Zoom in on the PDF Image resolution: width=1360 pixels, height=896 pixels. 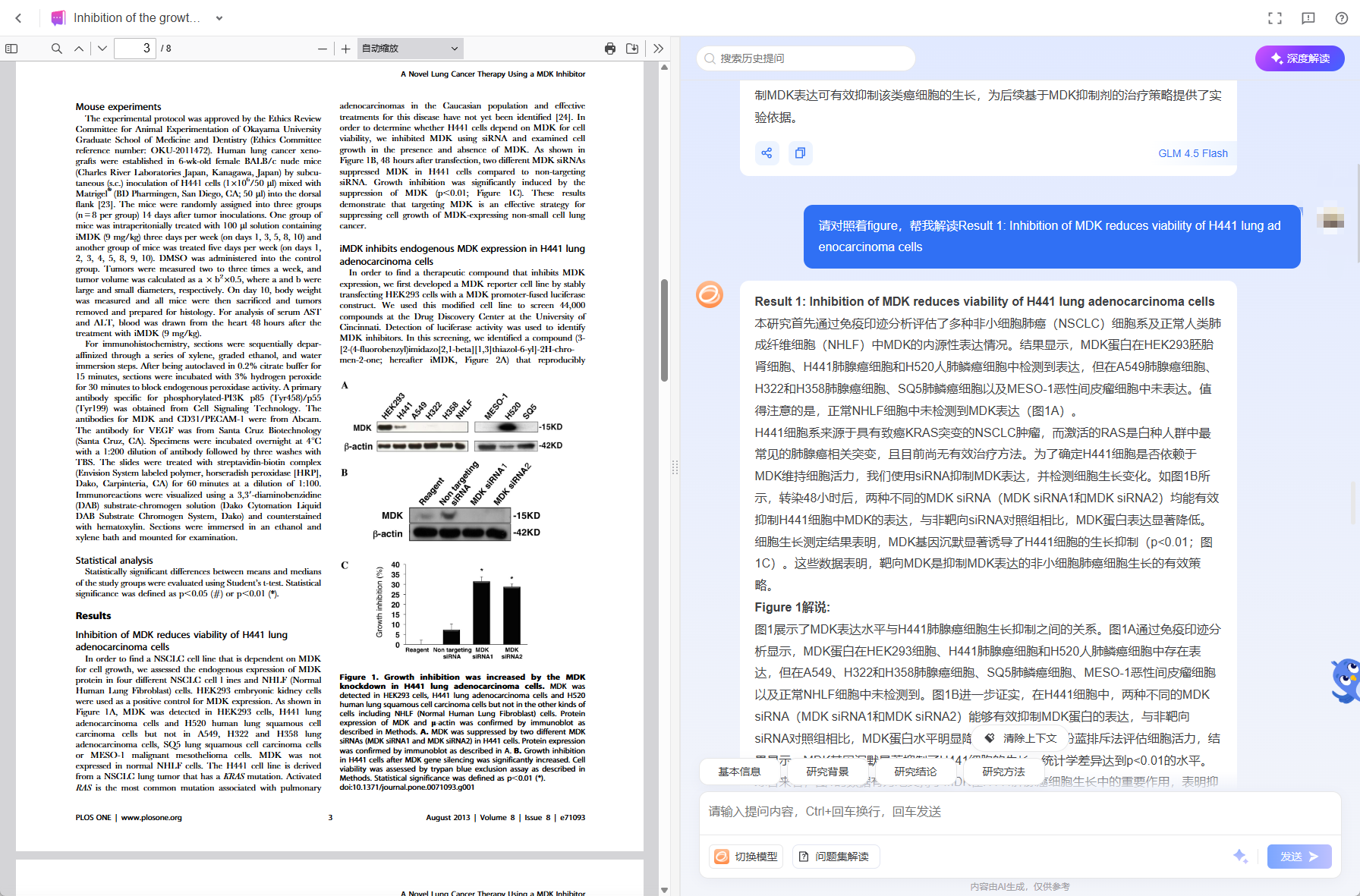pos(346,49)
